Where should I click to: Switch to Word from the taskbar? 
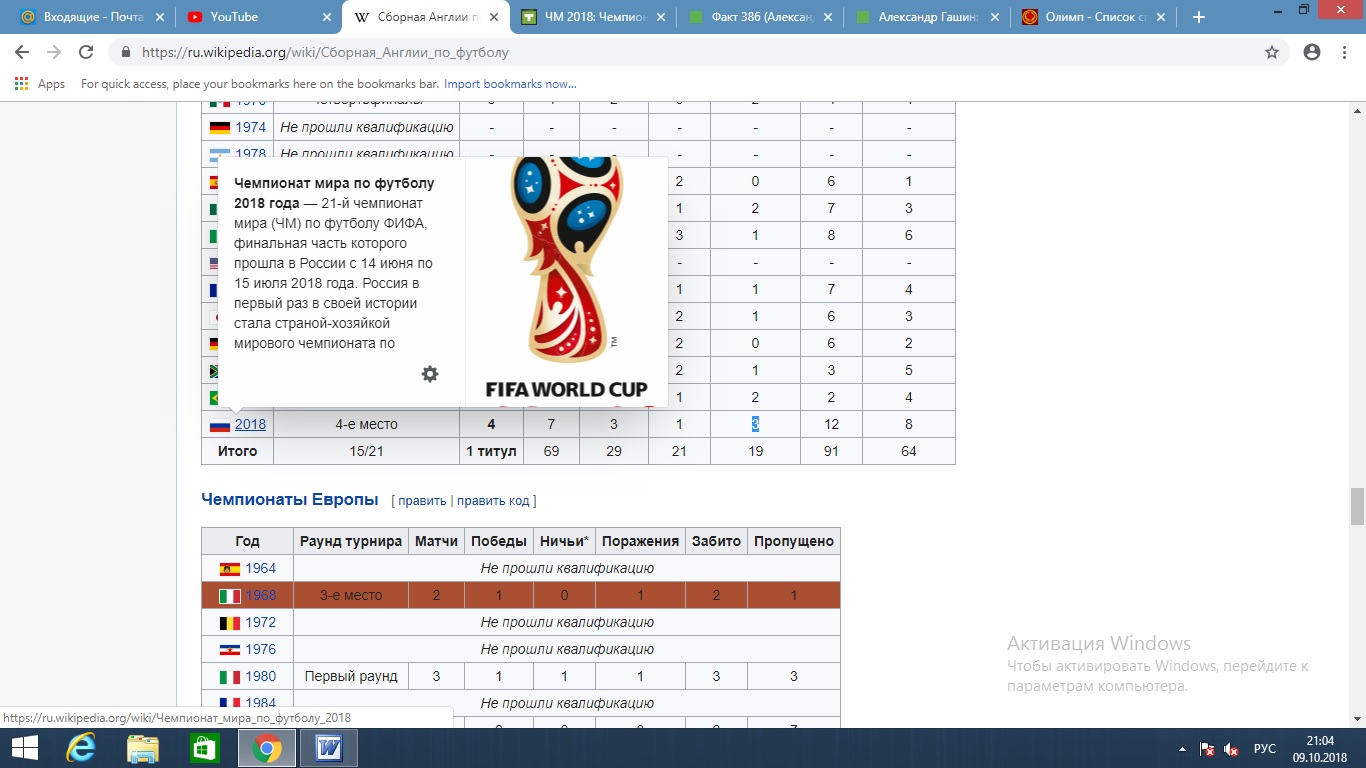328,748
